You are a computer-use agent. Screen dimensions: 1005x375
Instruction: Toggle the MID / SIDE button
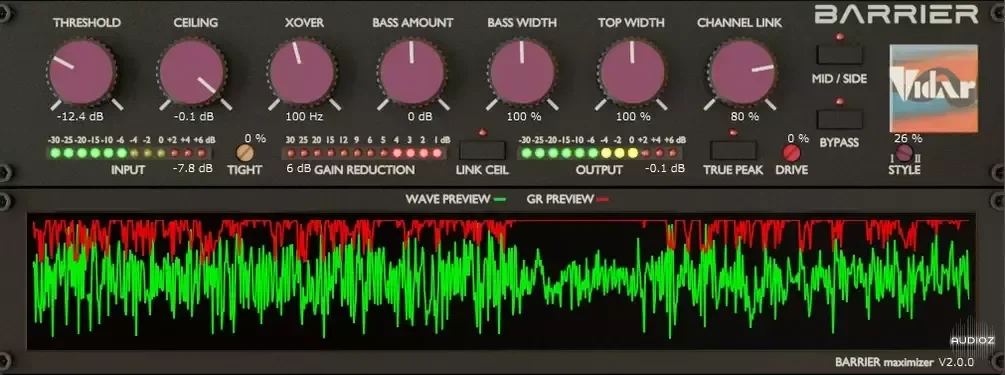click(840, 54)
